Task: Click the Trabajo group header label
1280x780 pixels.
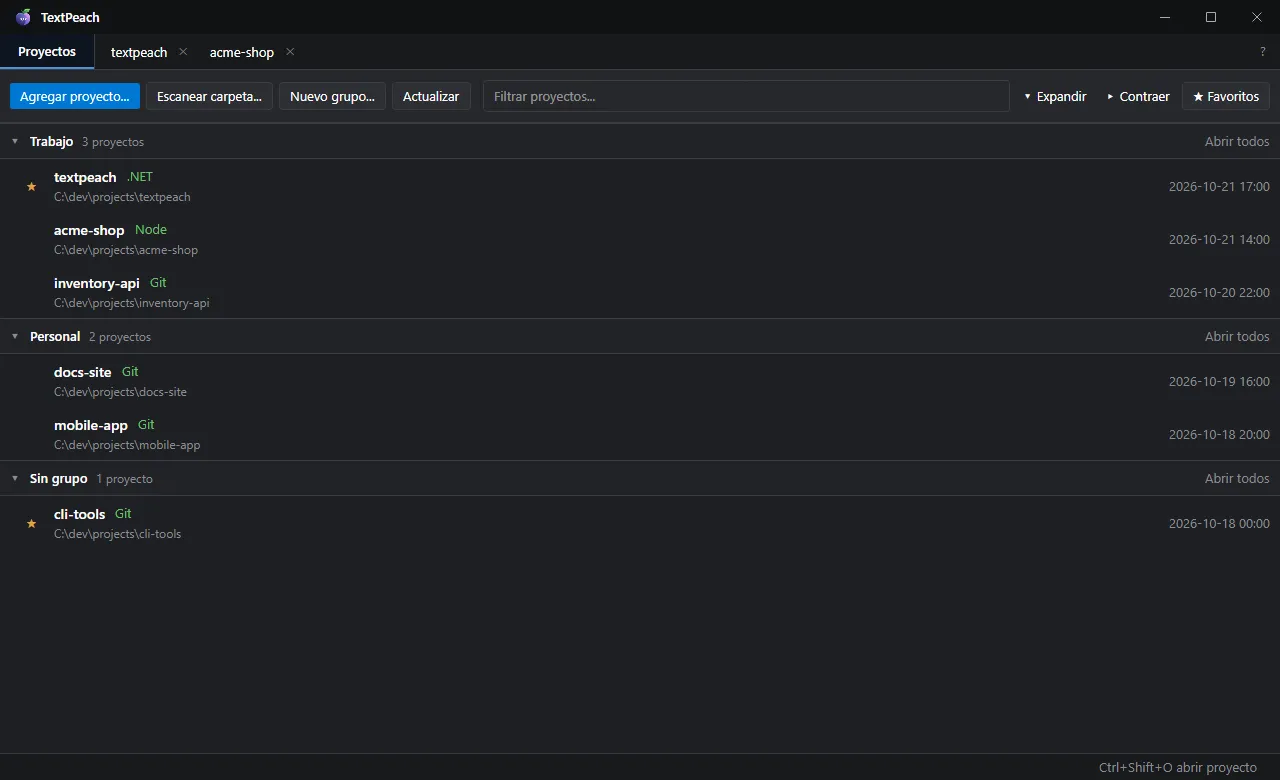Action: [52, 142]
